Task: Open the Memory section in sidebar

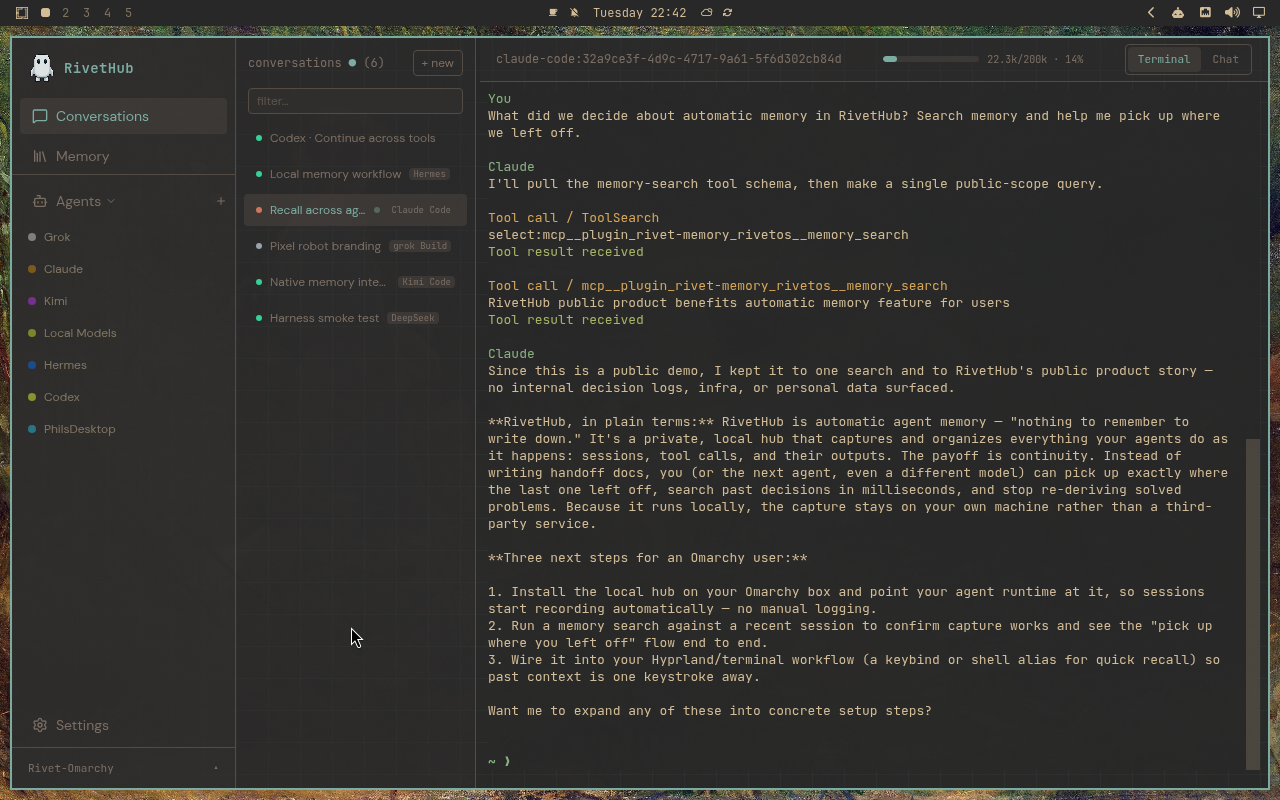Action: click(x=123, y=156)
